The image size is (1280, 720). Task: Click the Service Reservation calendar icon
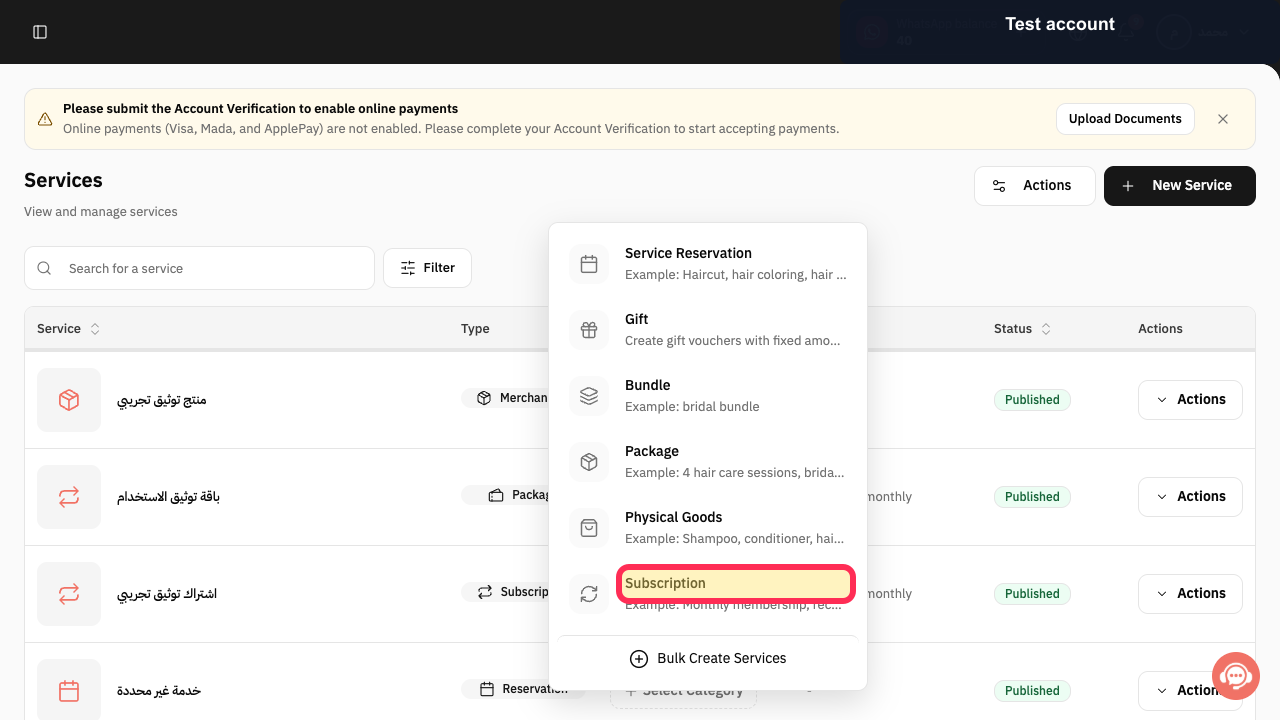click(x=589, y=264)
